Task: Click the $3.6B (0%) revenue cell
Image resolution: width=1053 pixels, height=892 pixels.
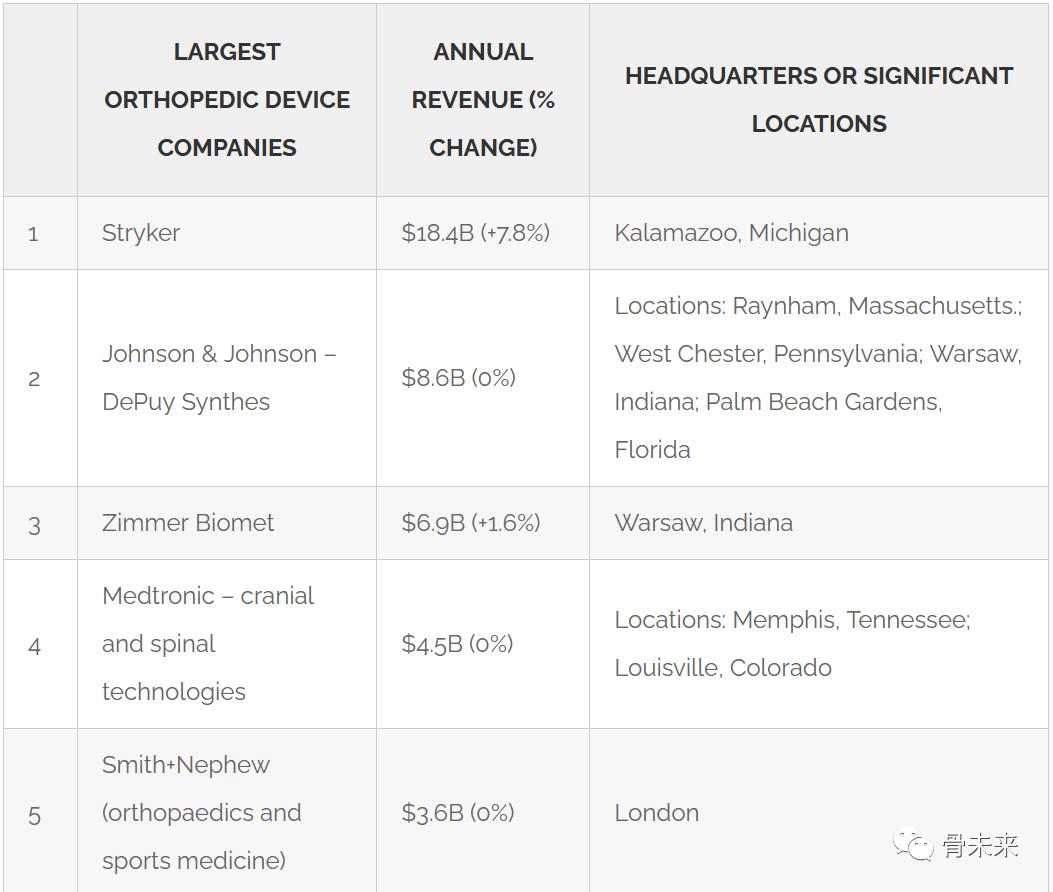Action: [x=483, y=811]
